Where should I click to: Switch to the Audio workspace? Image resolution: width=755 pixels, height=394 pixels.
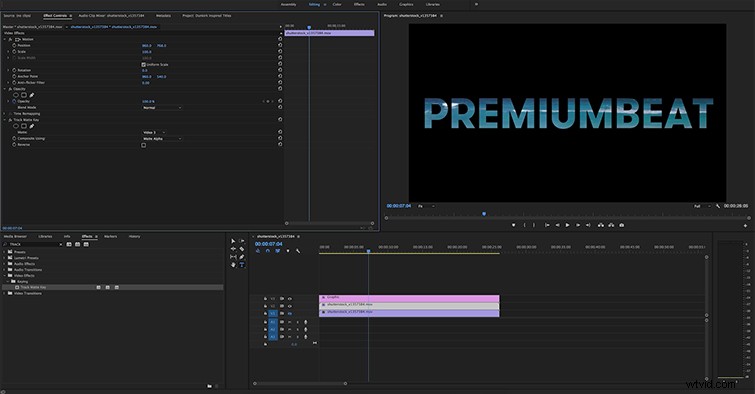point(382,4)
